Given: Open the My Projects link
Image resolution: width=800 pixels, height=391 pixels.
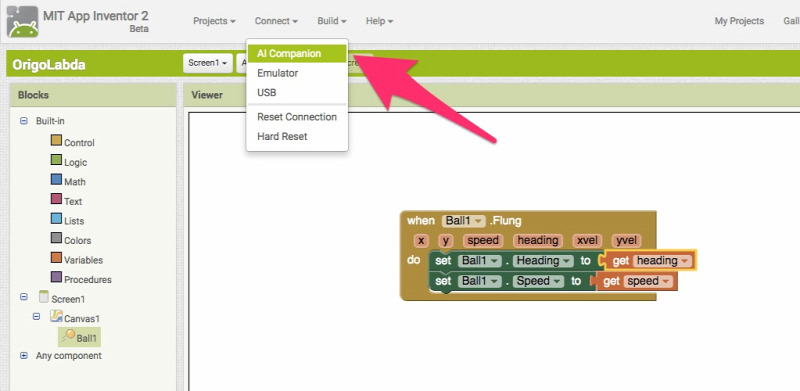Looking at the screenshot, I should click(739, 21).
